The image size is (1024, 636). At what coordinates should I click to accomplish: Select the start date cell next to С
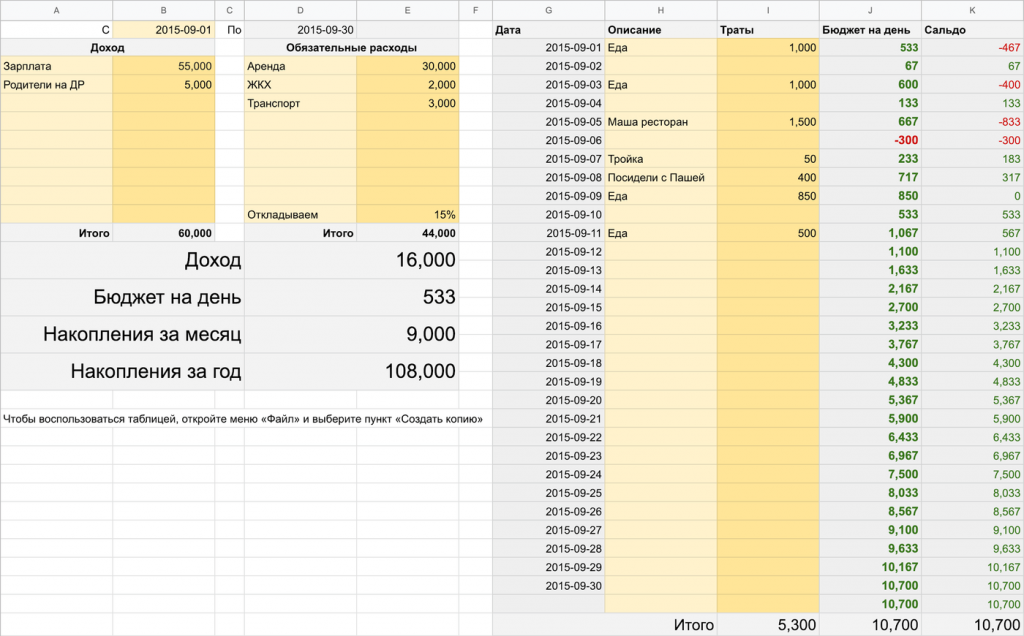(163, 30)
